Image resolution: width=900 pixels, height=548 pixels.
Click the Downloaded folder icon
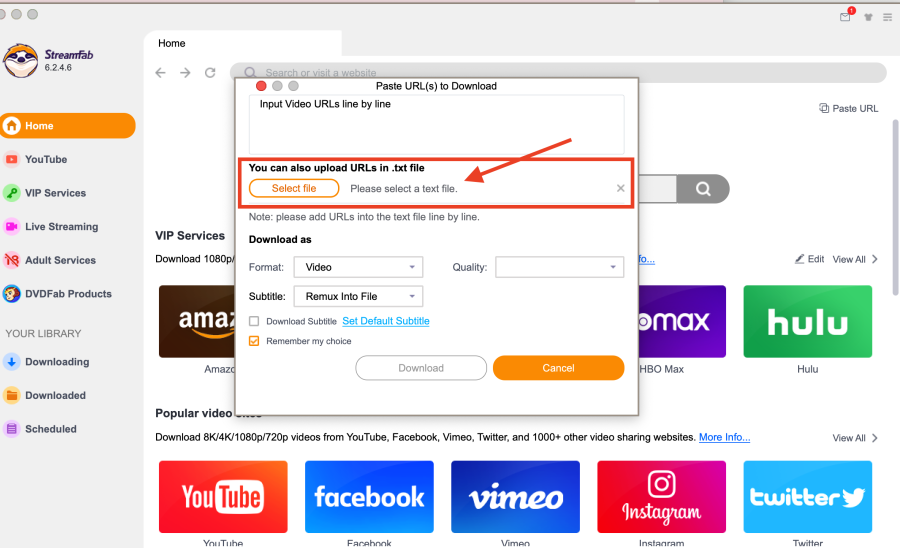tap(11, 395)
